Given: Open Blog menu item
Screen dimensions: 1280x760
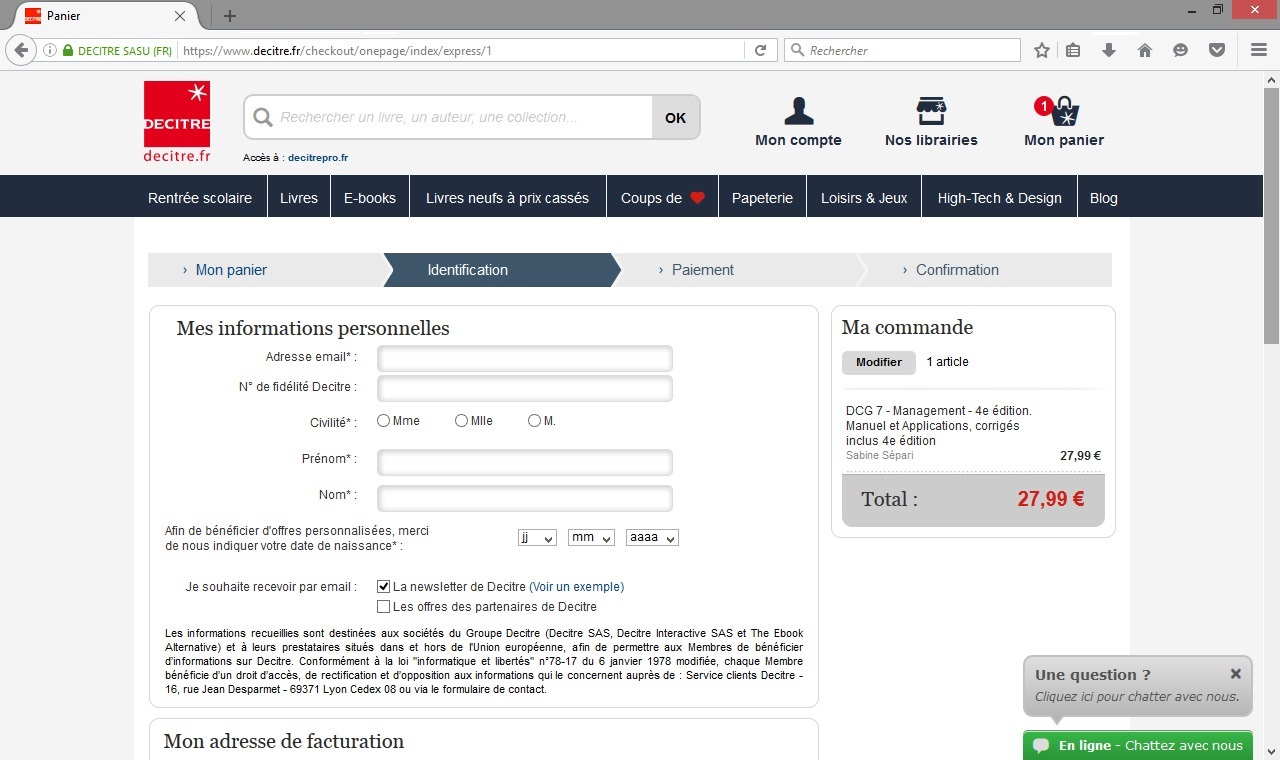Looking at the screenshot, I should coord(1103,198).
